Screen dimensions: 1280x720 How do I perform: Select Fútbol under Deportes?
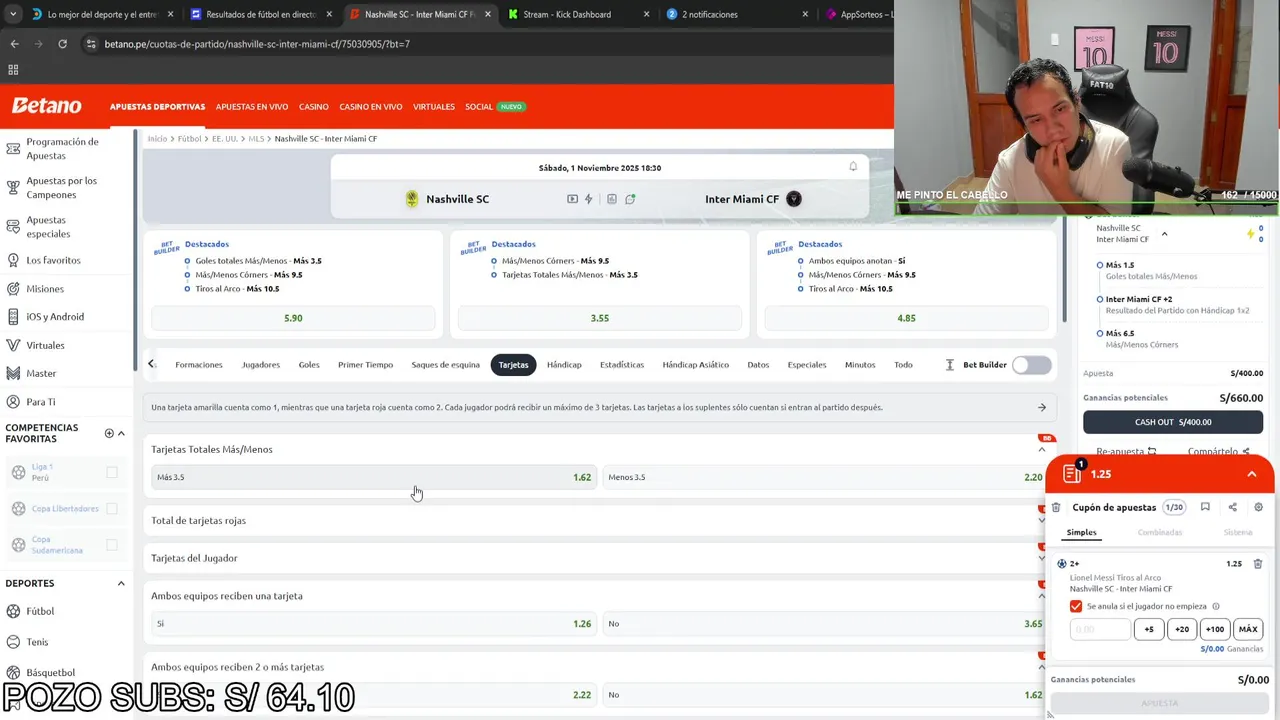pos(40,611)
